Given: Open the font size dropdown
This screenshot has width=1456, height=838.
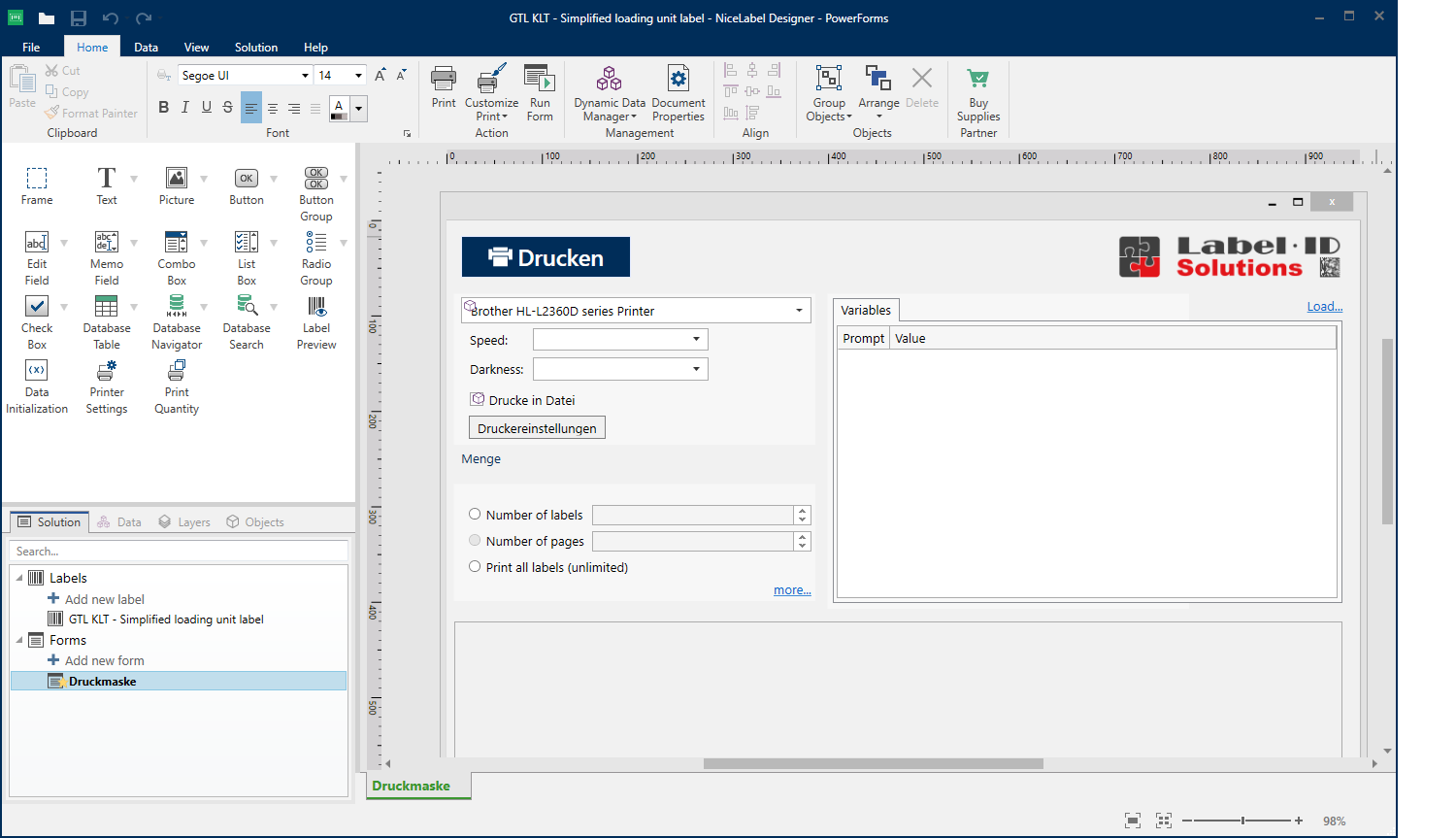Looking at the screenshot, I should [x=358, y=76].
